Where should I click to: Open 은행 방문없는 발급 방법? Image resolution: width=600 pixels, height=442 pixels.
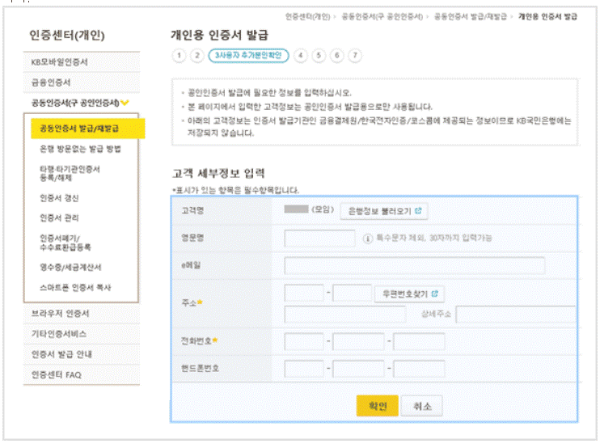(x=80, y=149)
